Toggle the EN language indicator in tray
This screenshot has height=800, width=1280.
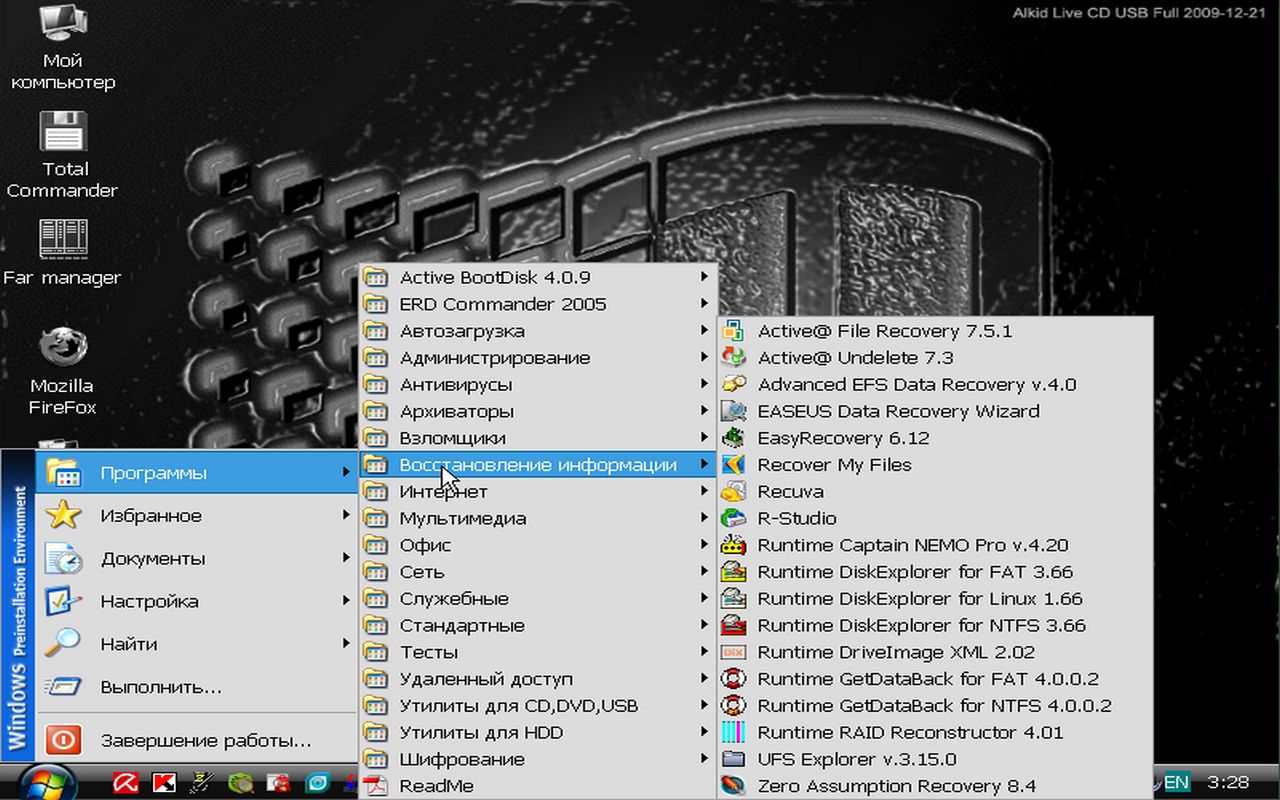point(1176,782)
